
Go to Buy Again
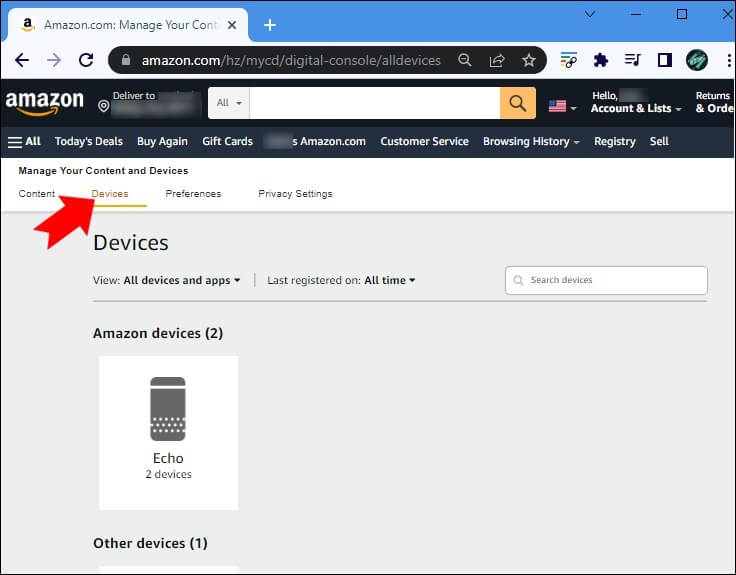pyautogui.click(x=162, y=142)
